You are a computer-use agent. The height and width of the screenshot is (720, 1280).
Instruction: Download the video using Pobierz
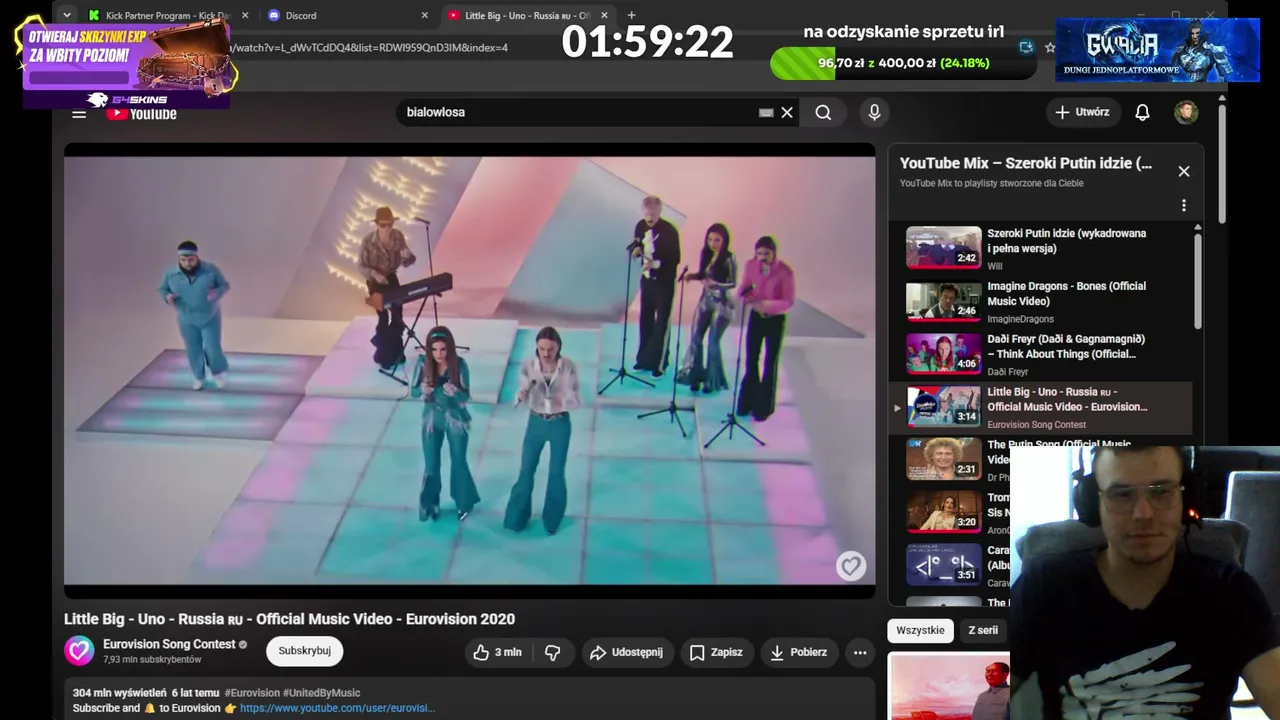798,652
